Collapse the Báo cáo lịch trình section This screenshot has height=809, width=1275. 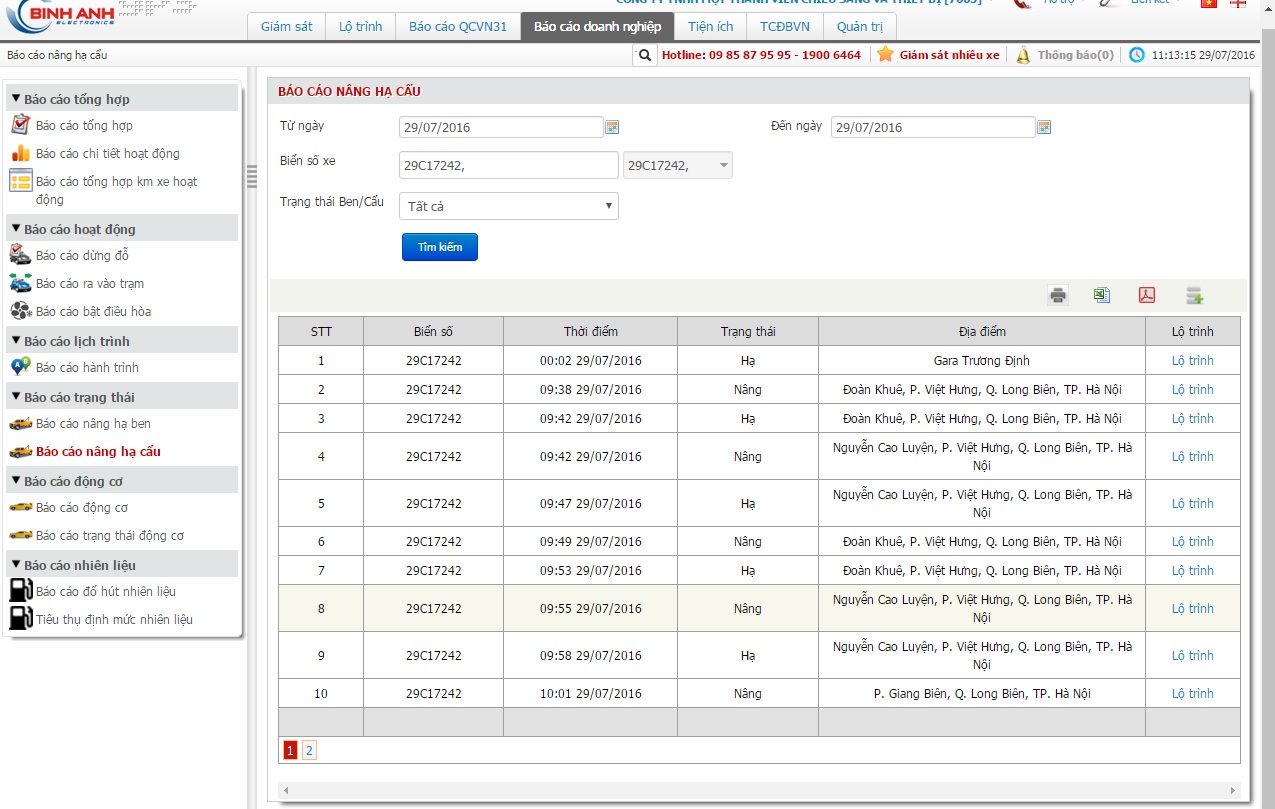pyautogui.click(x=16, y=341)
